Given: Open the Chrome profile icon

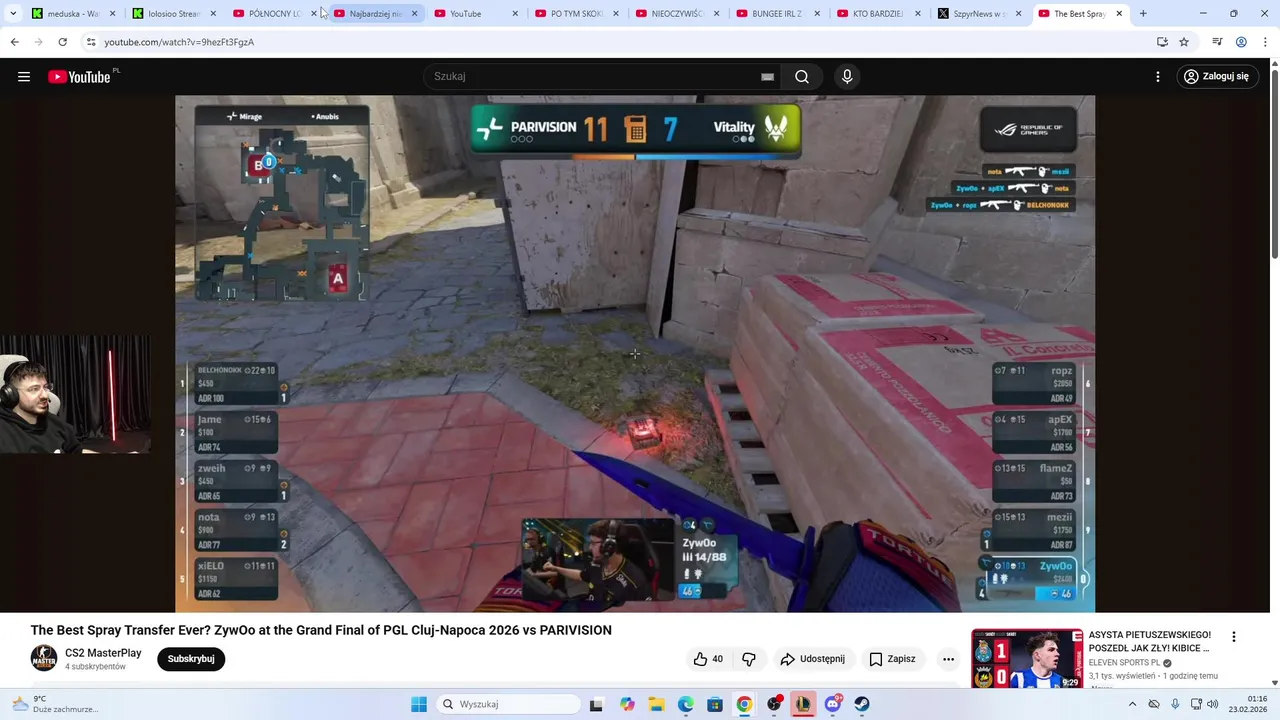Looking at the screenshot, I should 1241,42.
